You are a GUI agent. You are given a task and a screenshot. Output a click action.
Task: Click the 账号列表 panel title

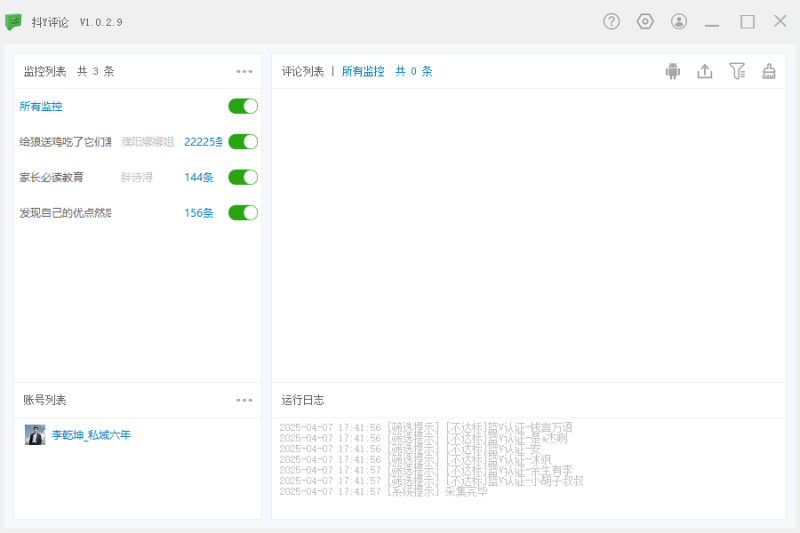[x=45, y=400]
